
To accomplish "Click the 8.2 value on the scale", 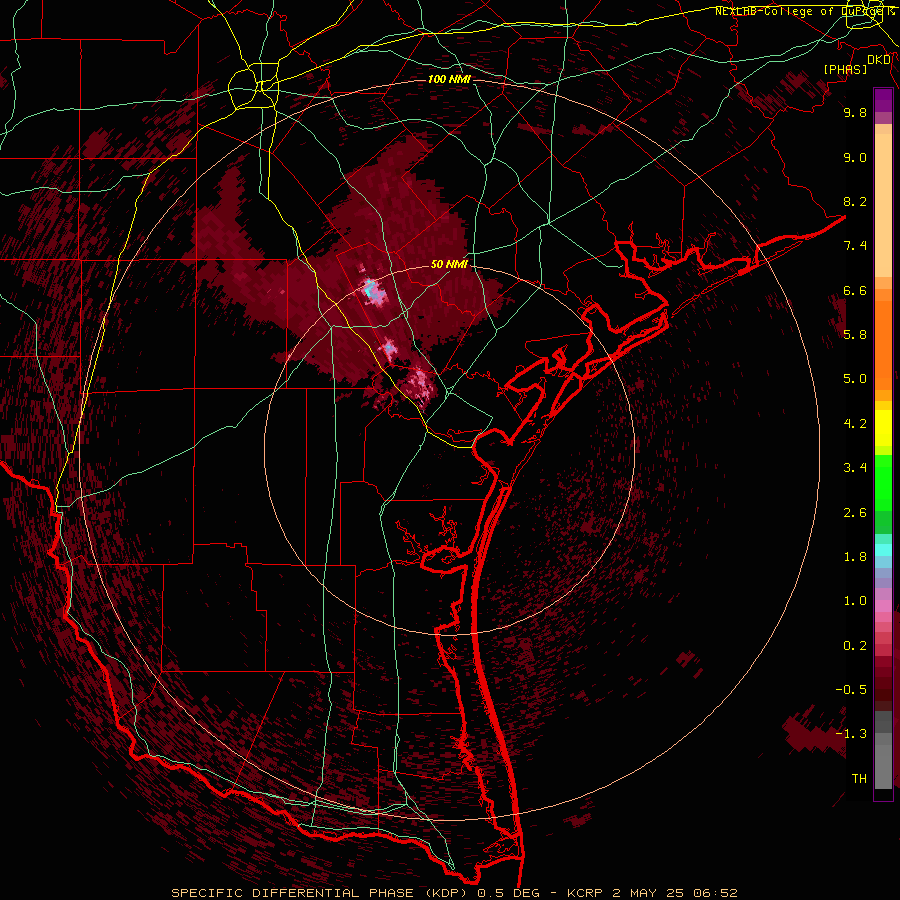I will [855, 201].
